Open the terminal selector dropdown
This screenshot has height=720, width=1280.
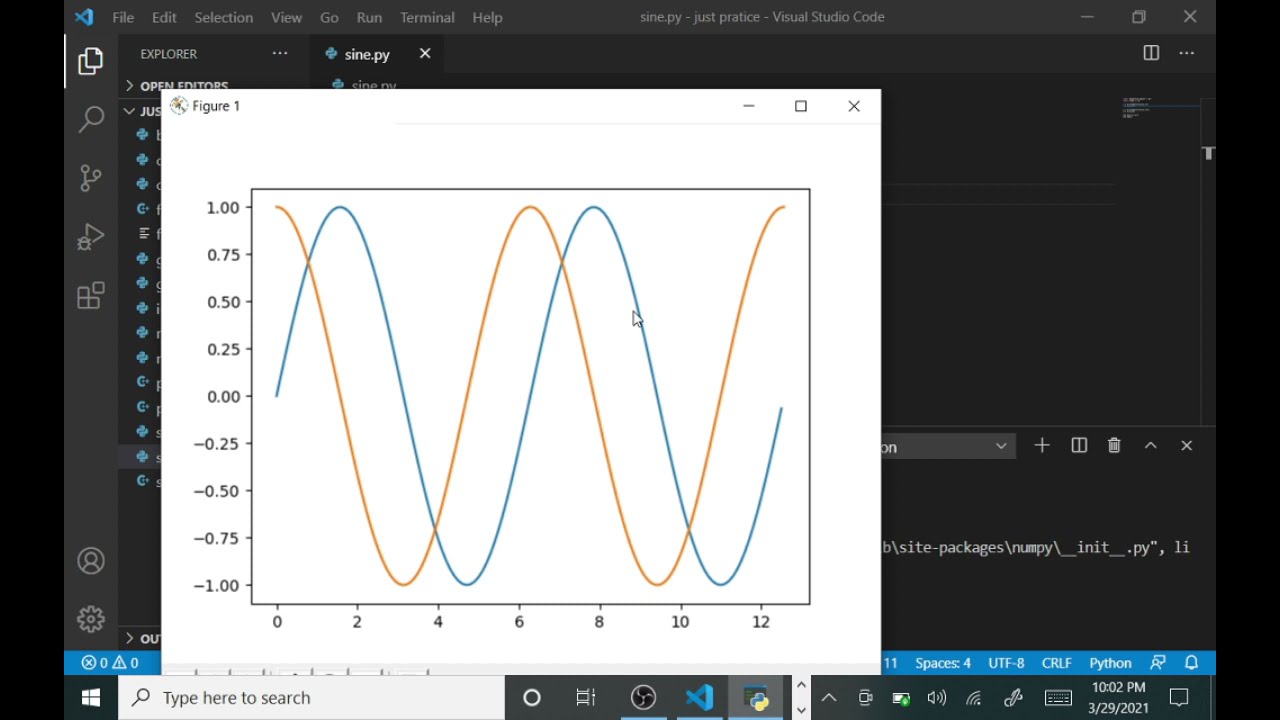coord(948,447)
